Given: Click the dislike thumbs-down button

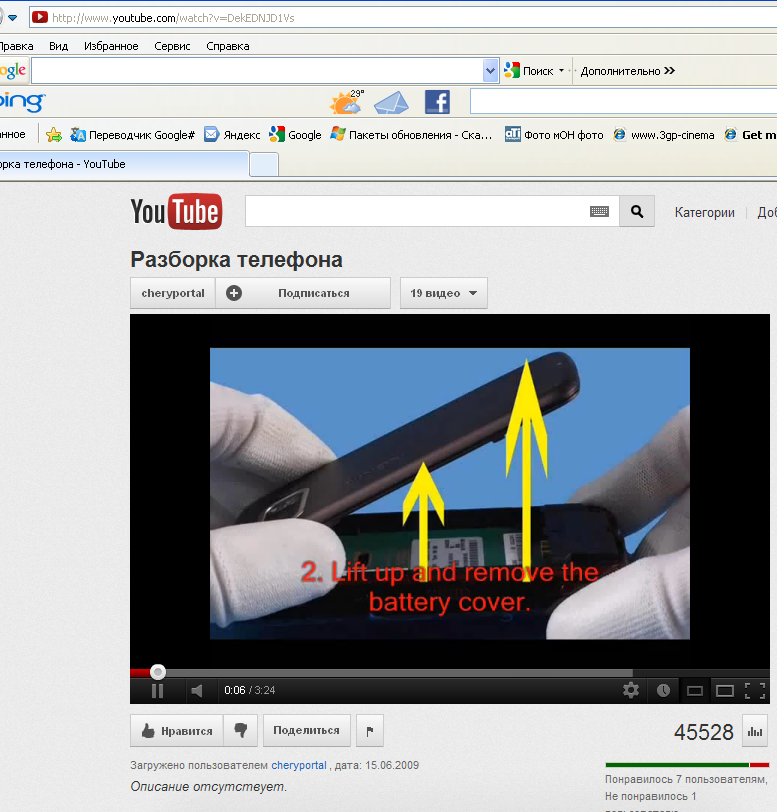Looking at the screenshot, I should click(x=240, y=731).
